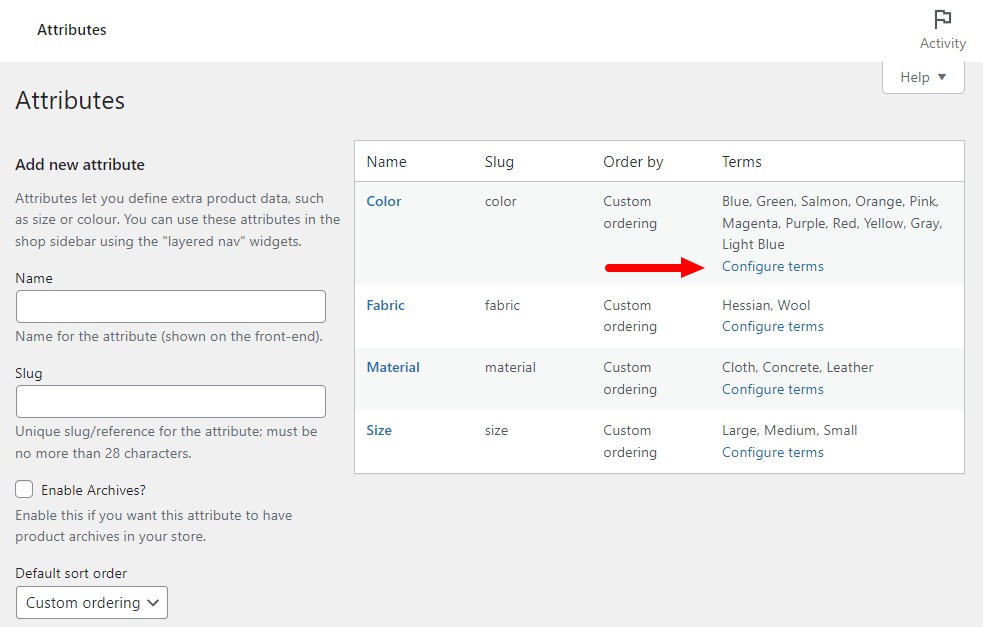The width and height of the screenshot is (983, 627).
Task: Click the Name input field
Action: click(x=170, y=306)
